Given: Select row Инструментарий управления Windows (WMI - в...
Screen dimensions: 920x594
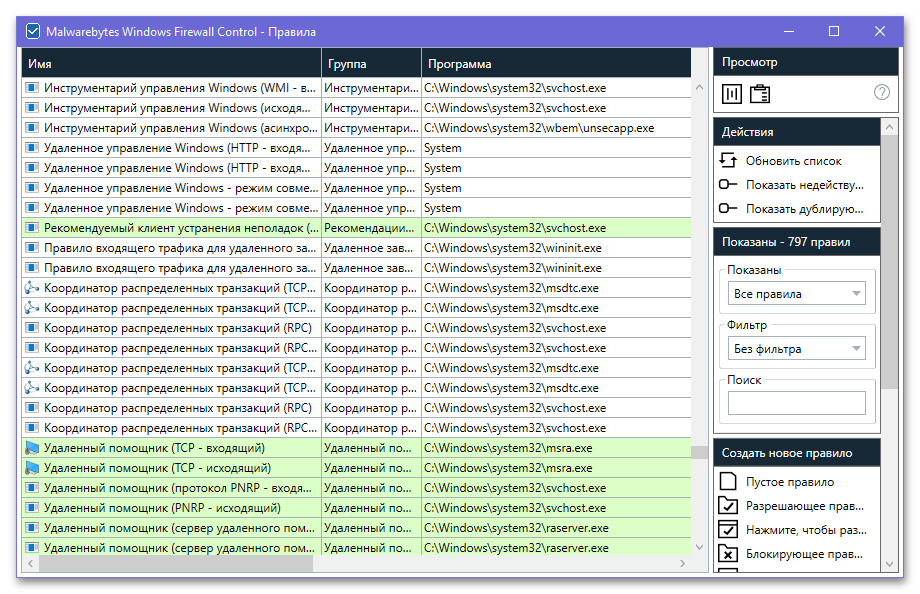Looking at the screenshot, I should (357, 88).
